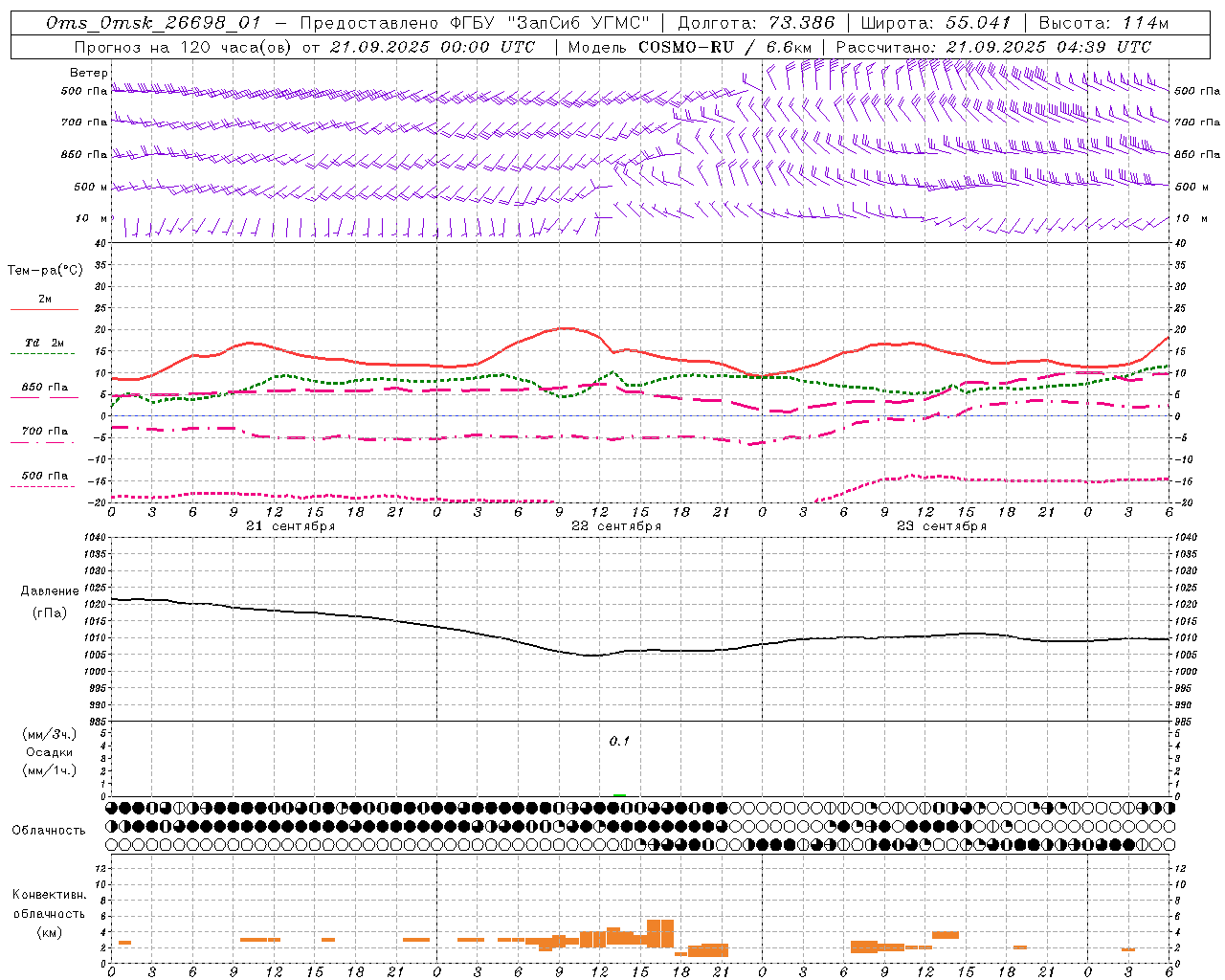1225x980 pixels.
Task: Click the "Осадки" precipitation label
Action: click(50, 752)
